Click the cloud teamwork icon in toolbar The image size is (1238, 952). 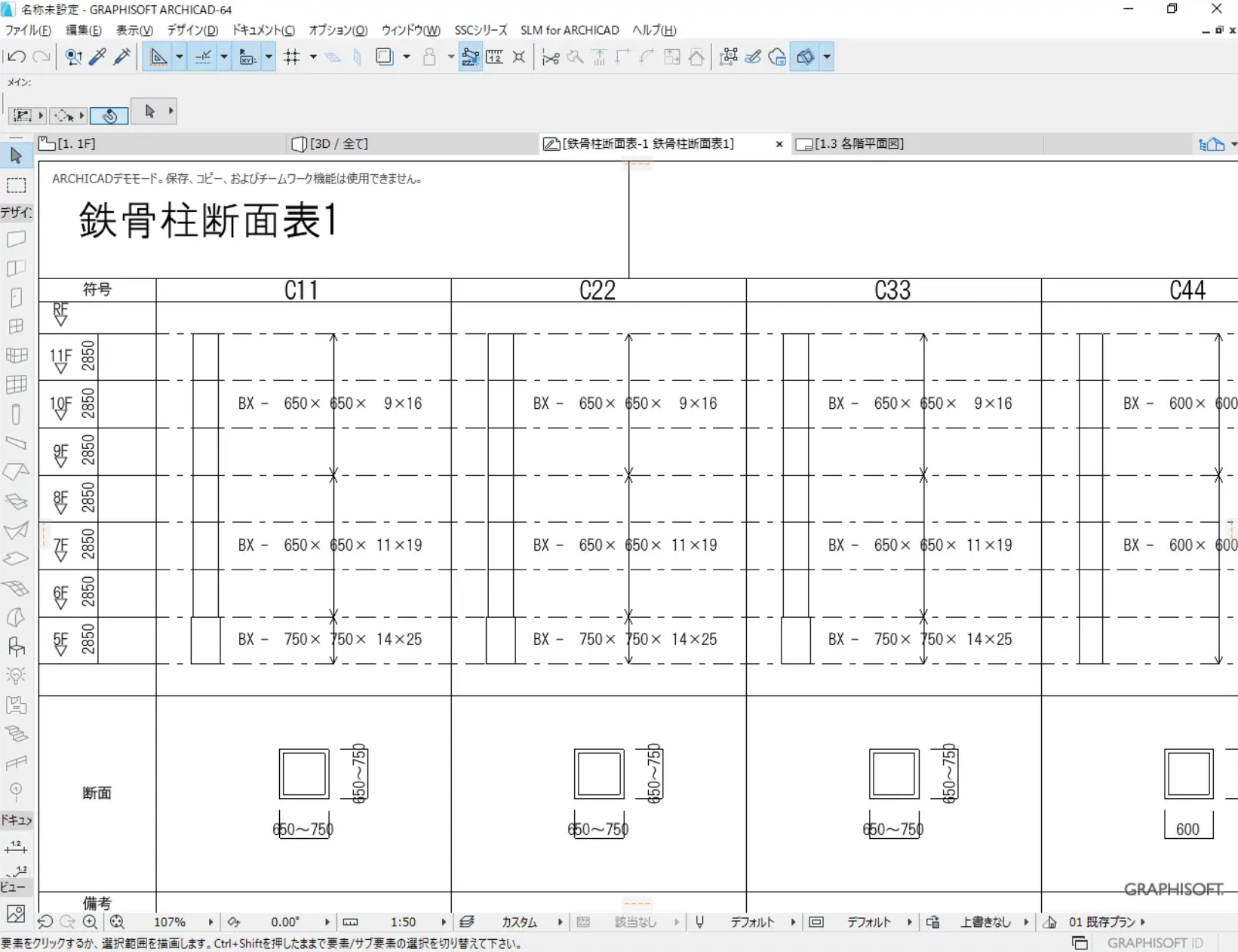point(777,57)
